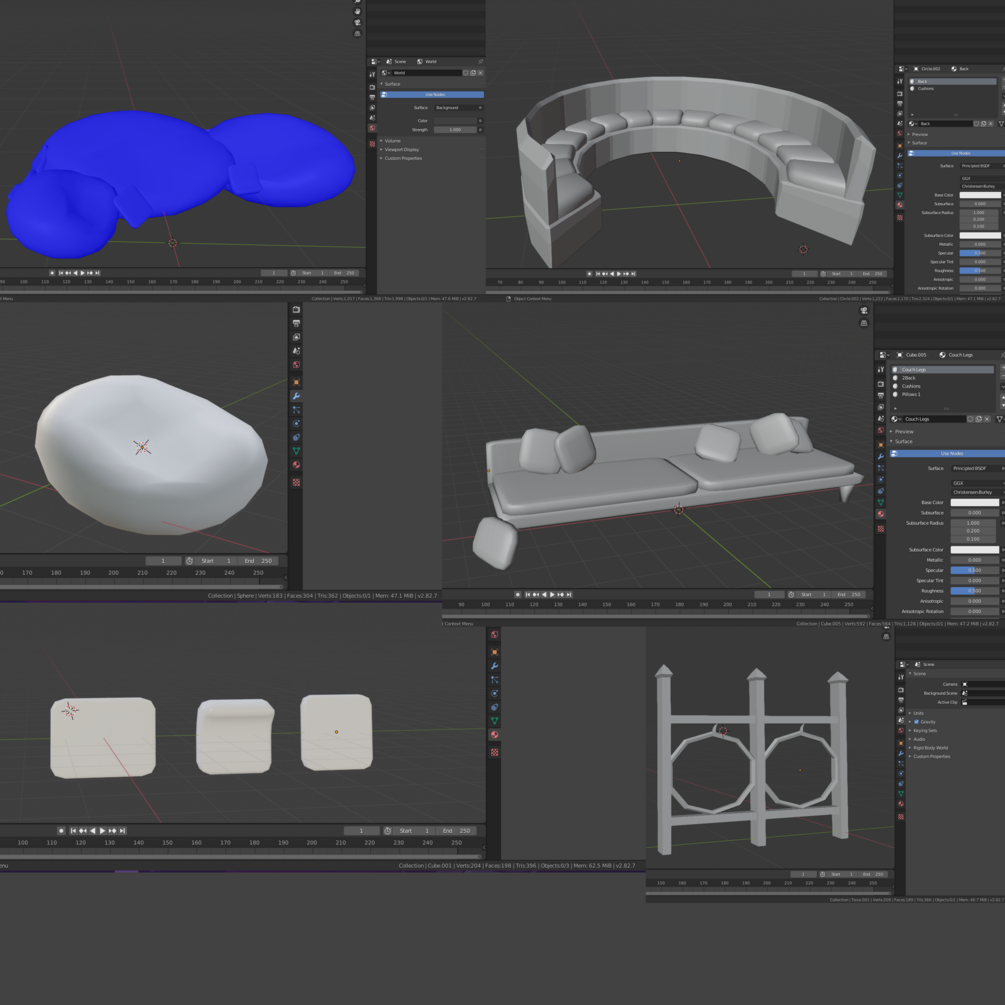Click Strength value field in World Surface panel

click(455, 129)
